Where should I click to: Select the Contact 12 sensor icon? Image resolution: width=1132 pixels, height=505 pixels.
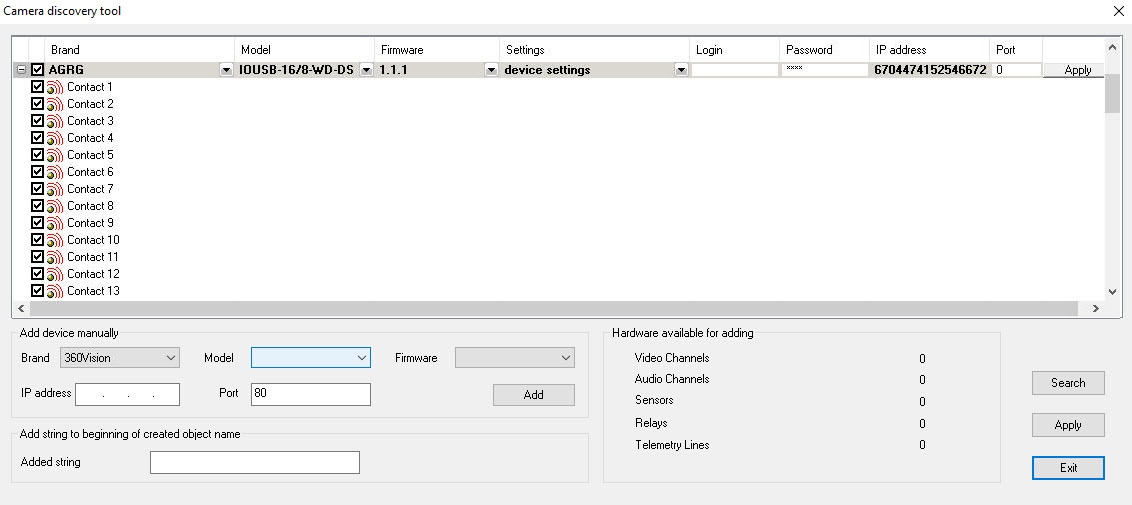tap(55, 275)
